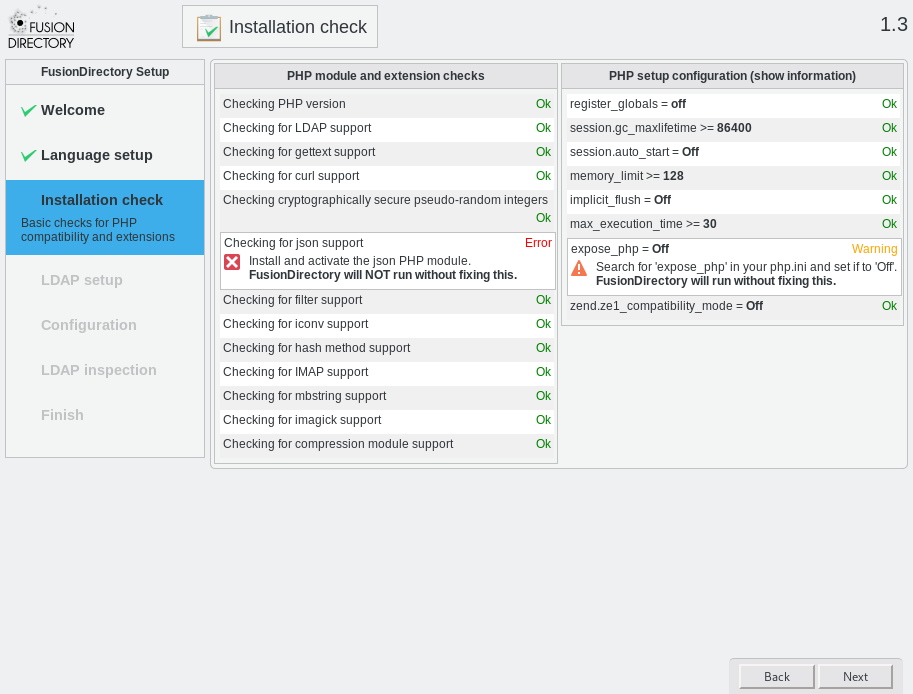Screen dimensions: 913x694
Task: Click the green checkmark beside Welcome
Action: point(29,110)
